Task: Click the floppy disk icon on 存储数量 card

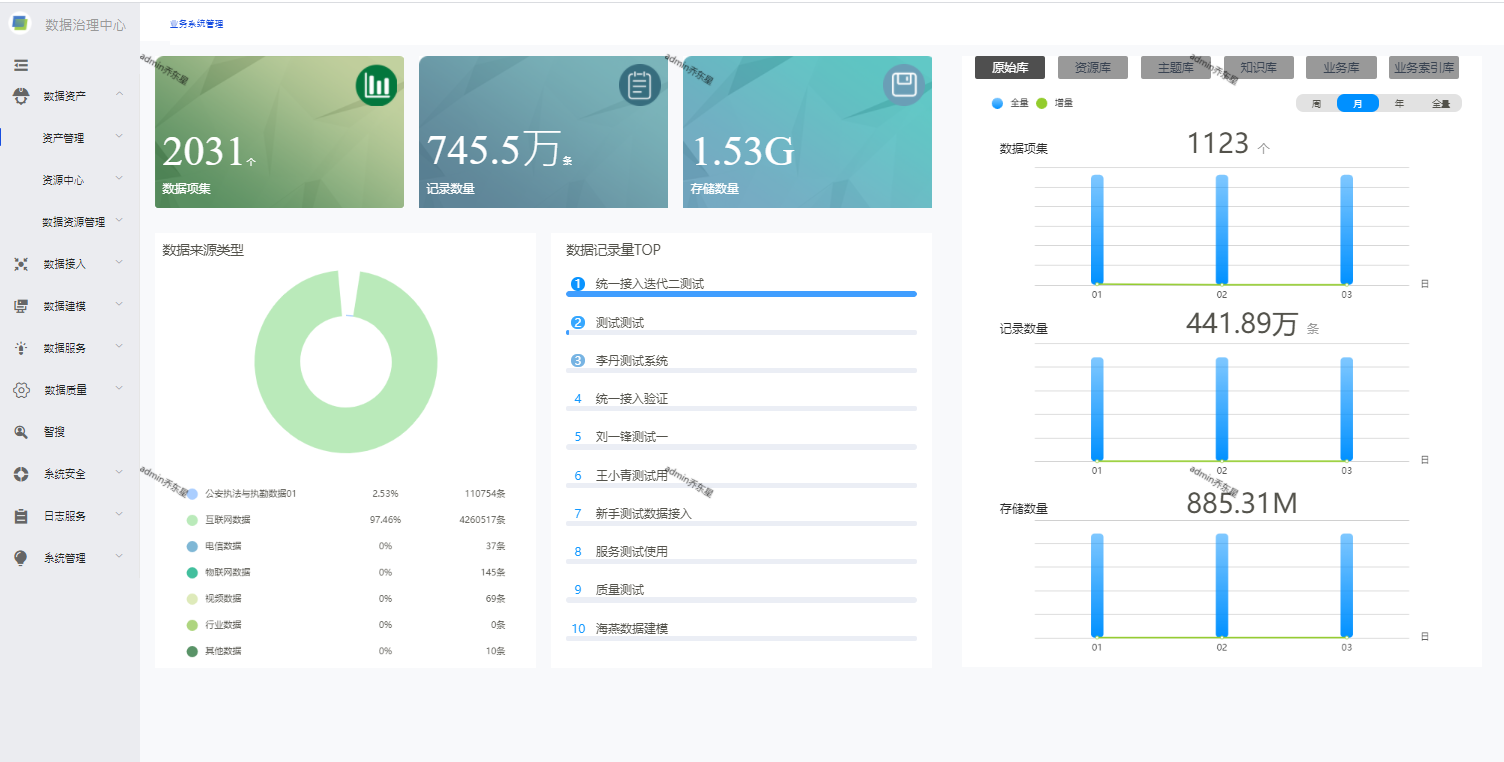Action: click(x=904, y=85)
